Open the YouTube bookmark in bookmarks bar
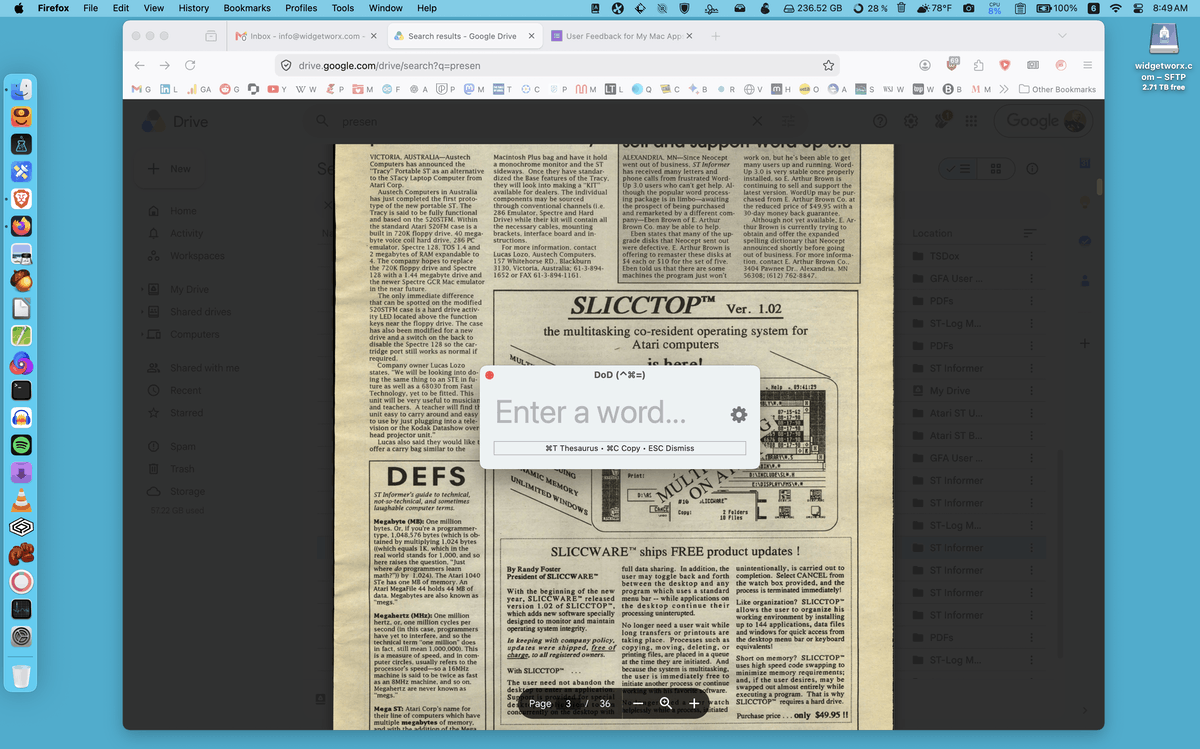The image size is (1200, 749). tap(277, 89)
